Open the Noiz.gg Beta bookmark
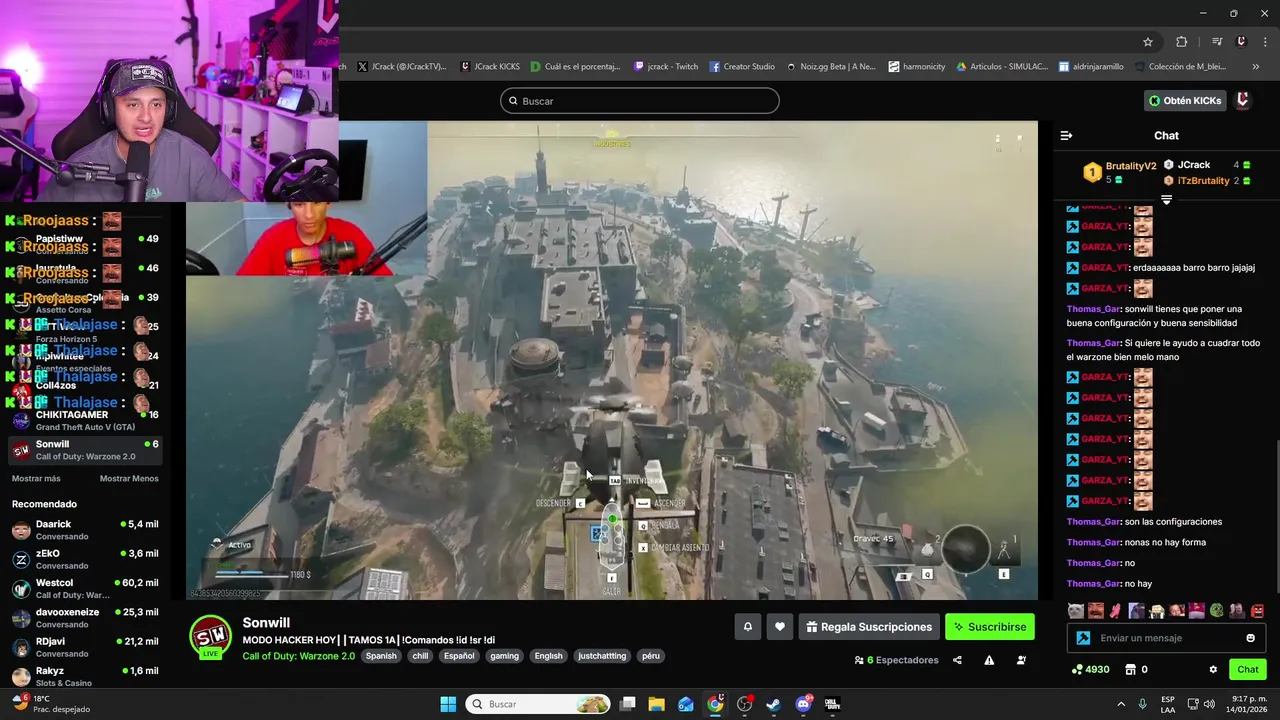Viewport: 1280px width, 720px height. click(830, 67)
